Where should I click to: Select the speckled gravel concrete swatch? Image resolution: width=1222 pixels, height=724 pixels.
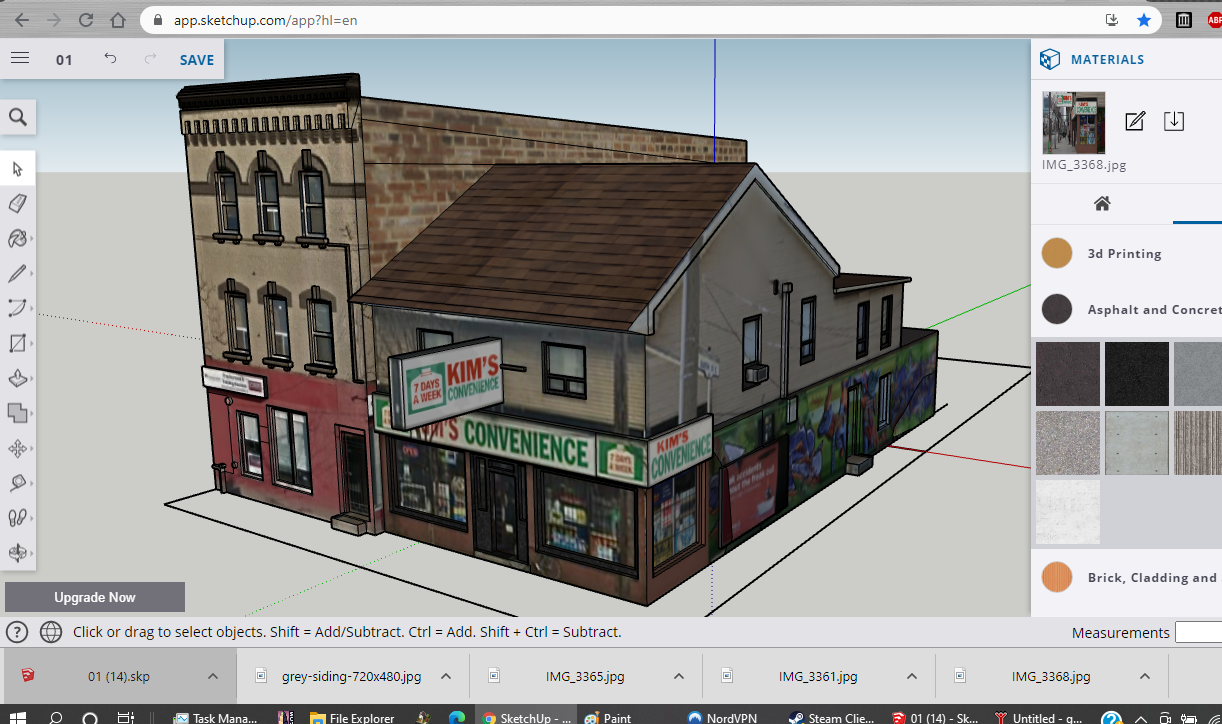tap(1068, 443)
